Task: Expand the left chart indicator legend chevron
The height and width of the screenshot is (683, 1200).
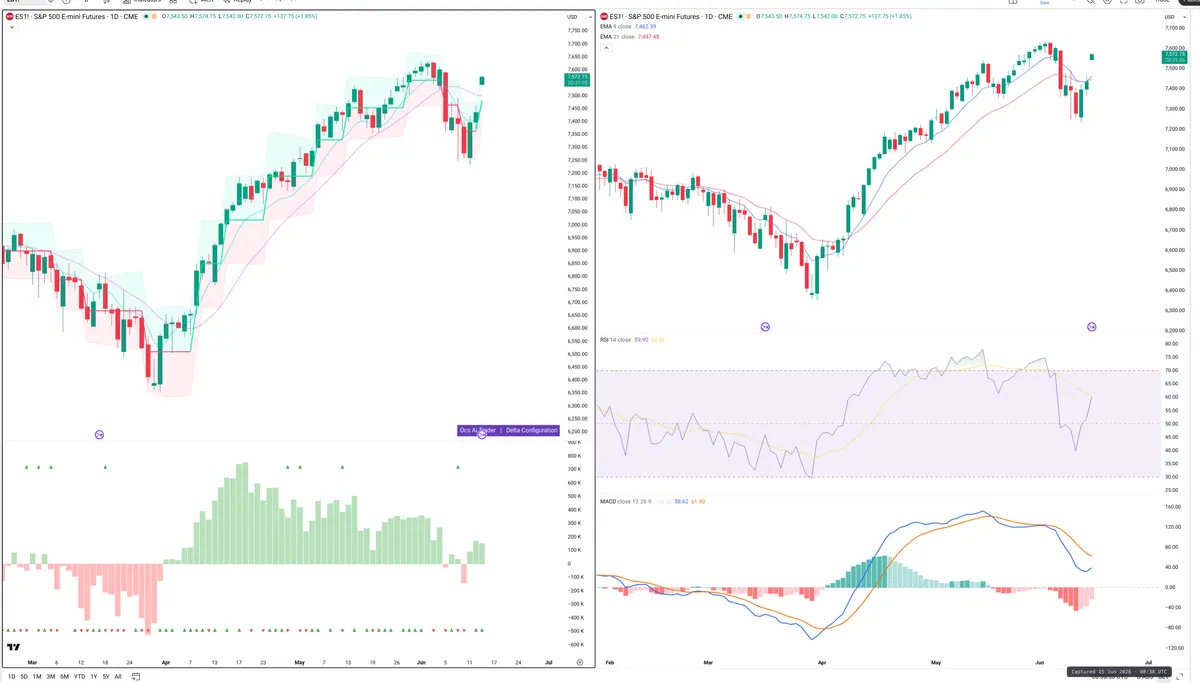Action: coord(12,27)
